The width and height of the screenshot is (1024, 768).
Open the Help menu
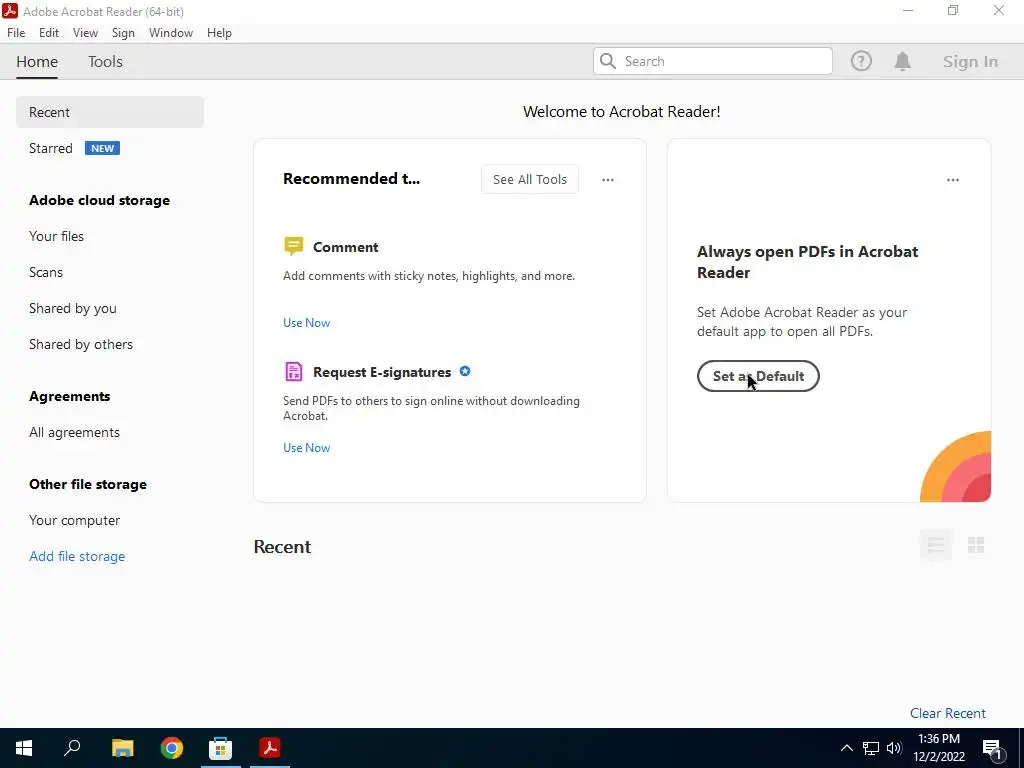click(219, 33)
